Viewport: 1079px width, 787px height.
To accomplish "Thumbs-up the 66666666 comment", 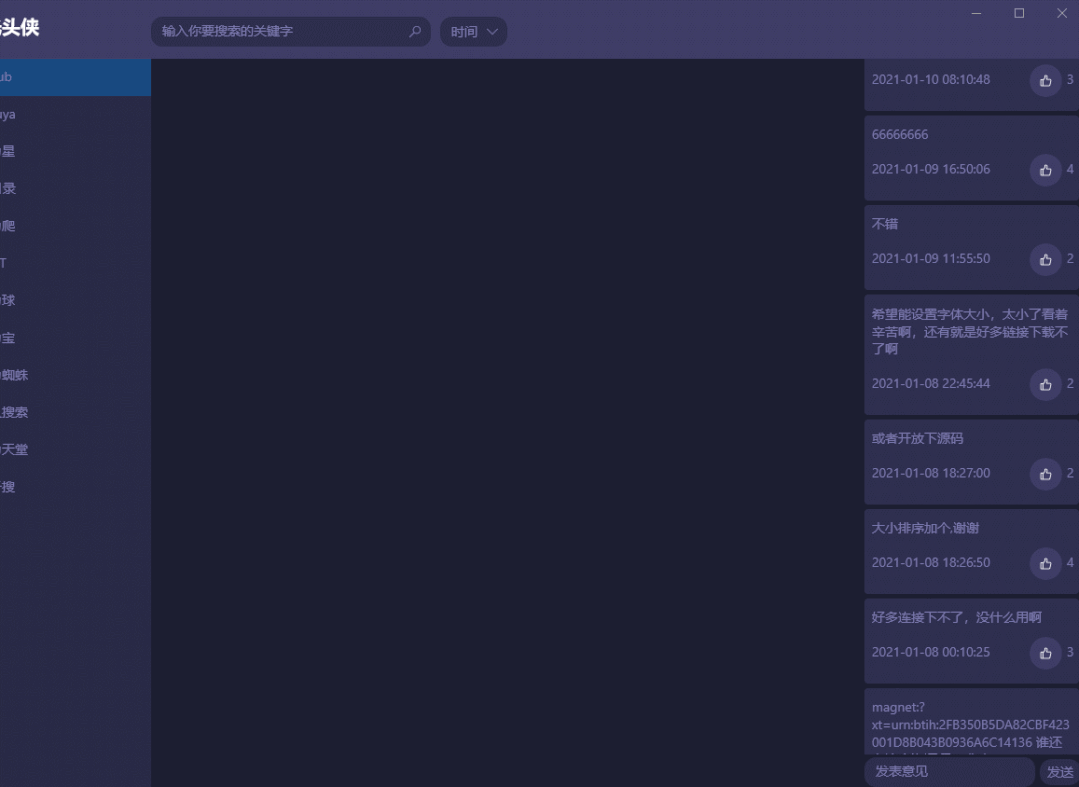I will click(1045, 170).
